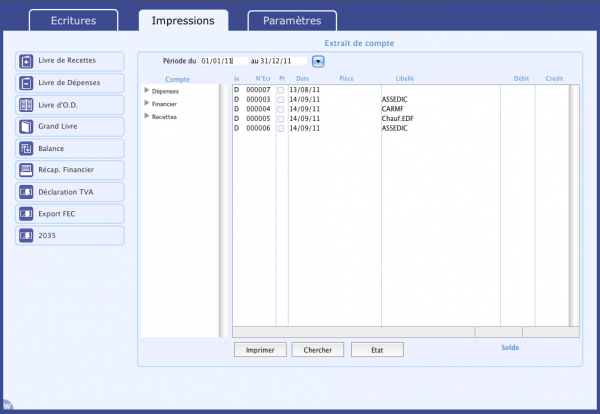Screen dimensions: 600x414
Task: Select the Chauf.EDF entry row
Action: (x=401, y=119)
